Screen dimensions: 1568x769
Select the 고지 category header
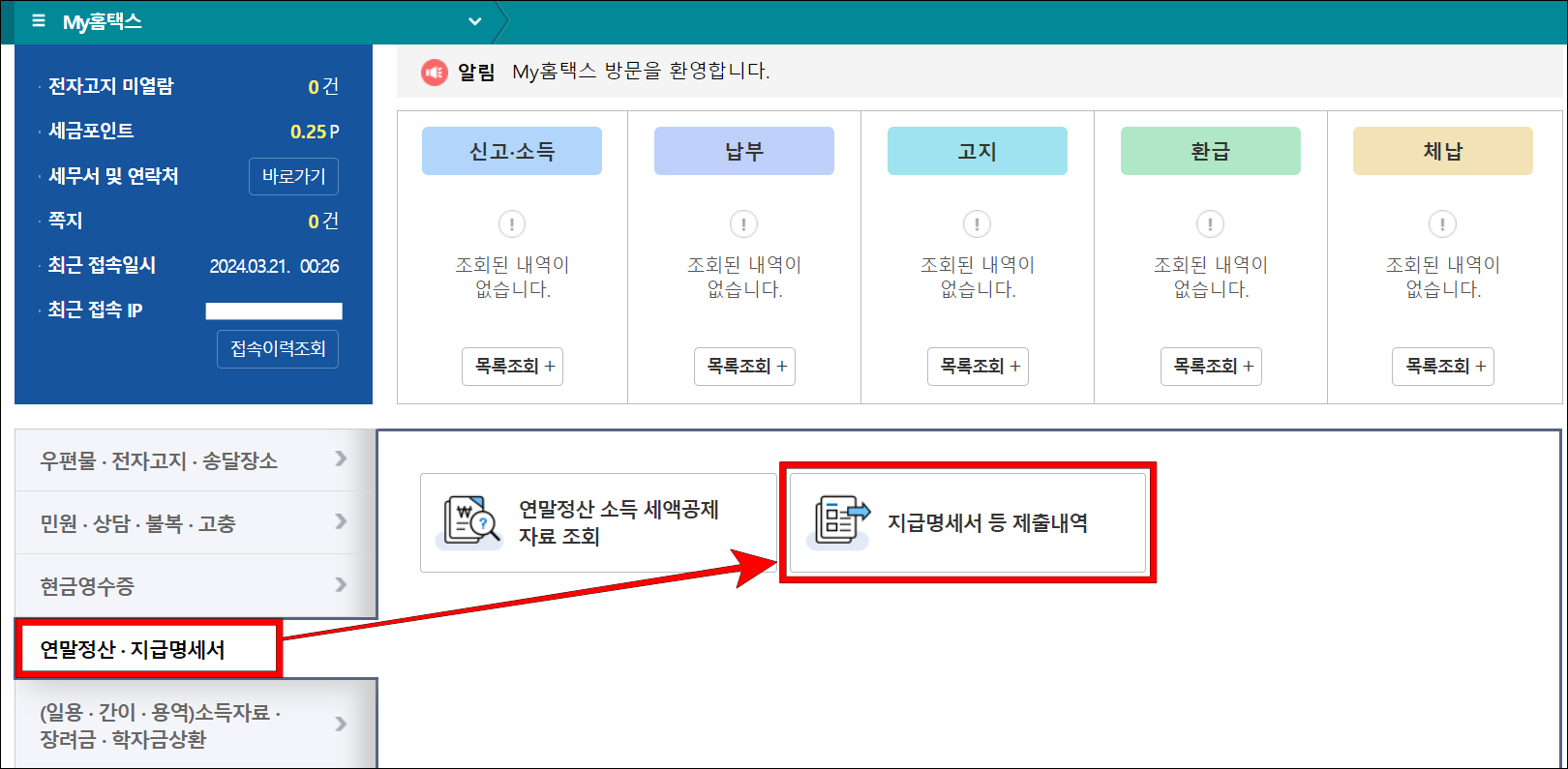978,151
